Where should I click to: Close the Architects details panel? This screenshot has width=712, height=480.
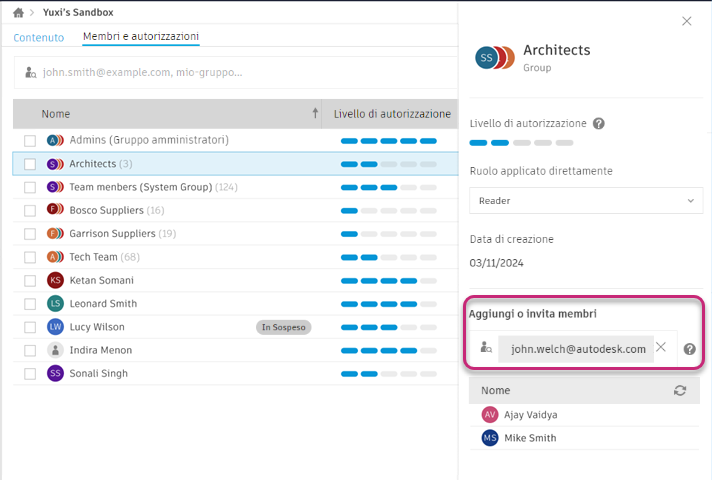(687, 21)
